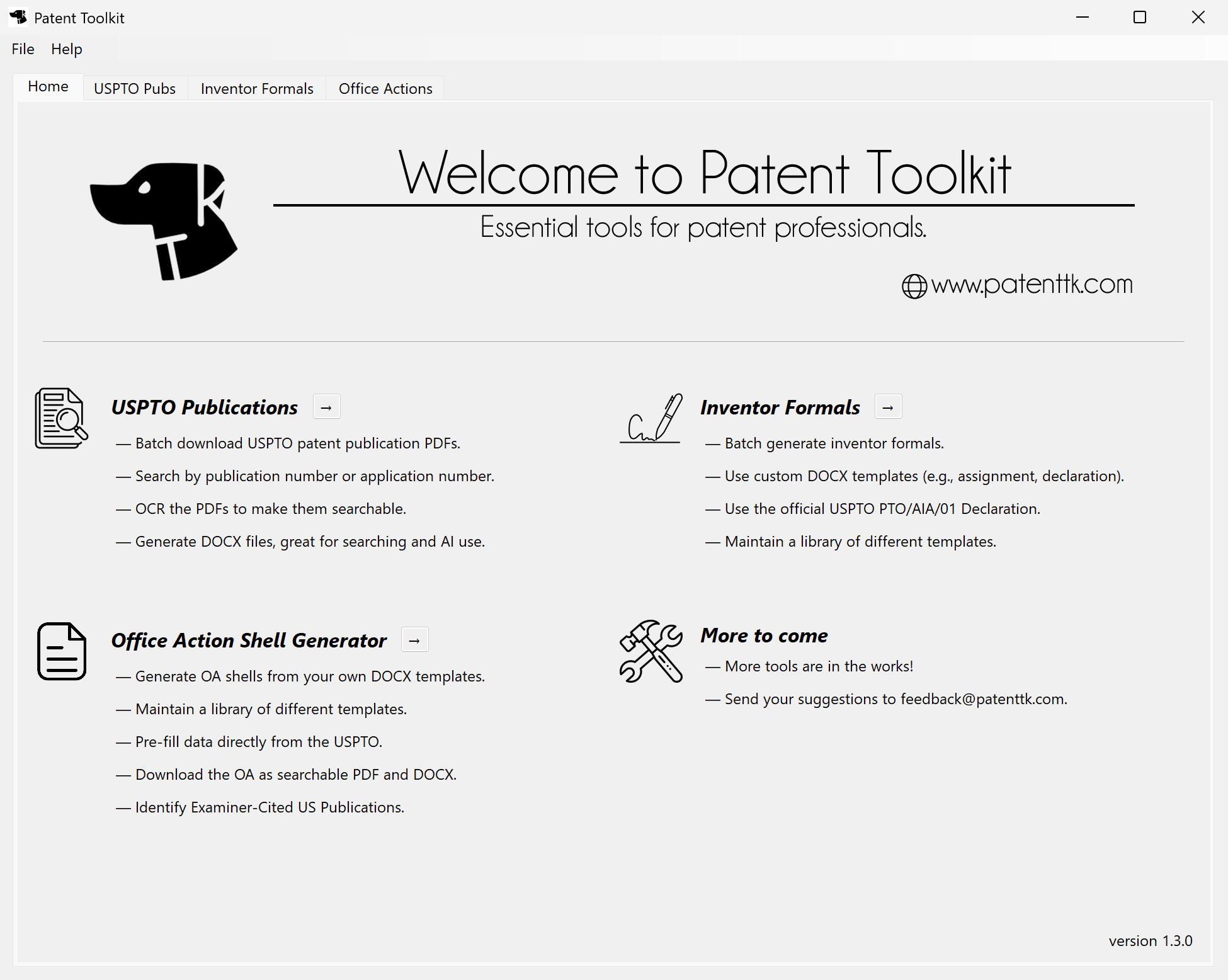Open Inventor Formals via its arrow button

coord(888,406)
